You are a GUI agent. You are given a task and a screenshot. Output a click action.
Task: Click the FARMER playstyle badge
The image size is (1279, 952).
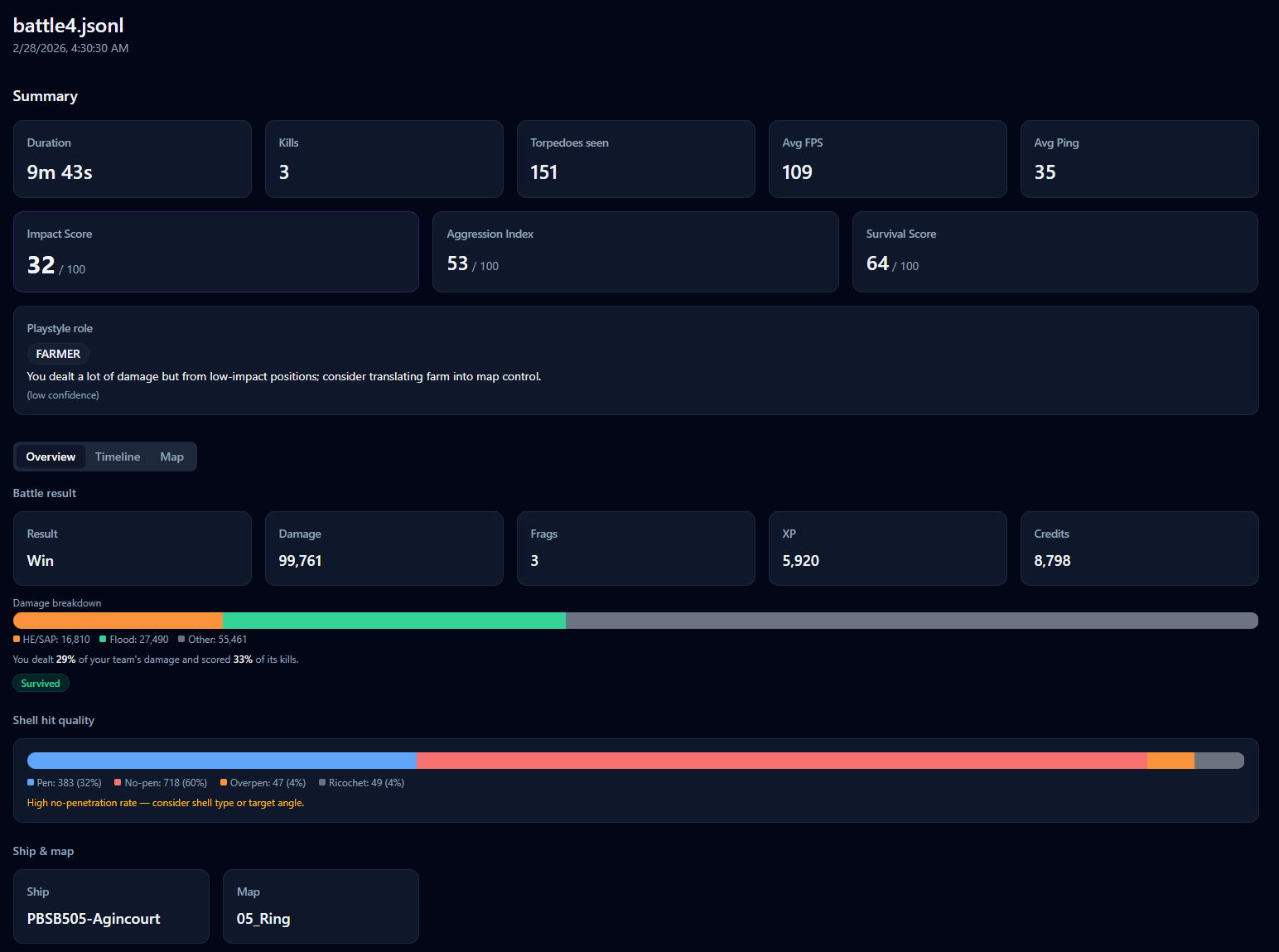pos(58,354)
